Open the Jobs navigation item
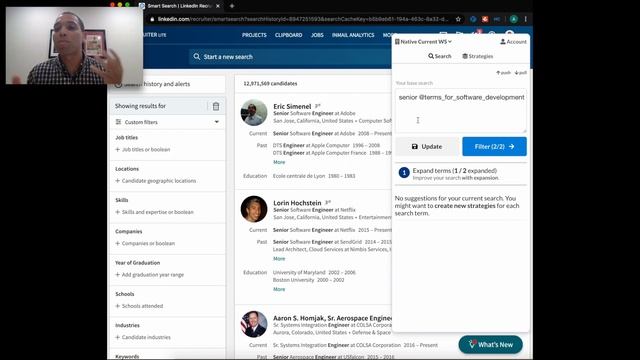Viewport: 640px width, 360px height. 317,35
